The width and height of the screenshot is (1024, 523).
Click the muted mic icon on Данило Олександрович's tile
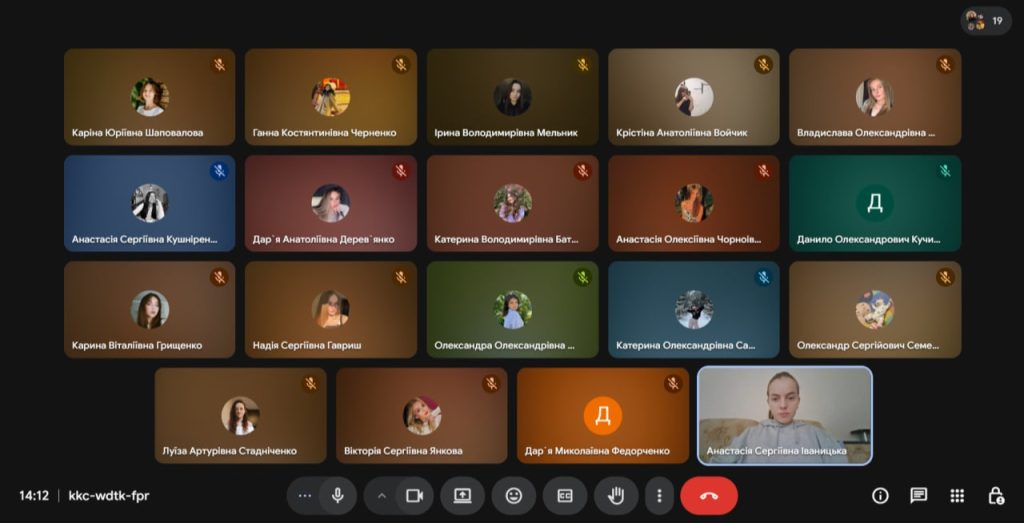pos(944,171)
